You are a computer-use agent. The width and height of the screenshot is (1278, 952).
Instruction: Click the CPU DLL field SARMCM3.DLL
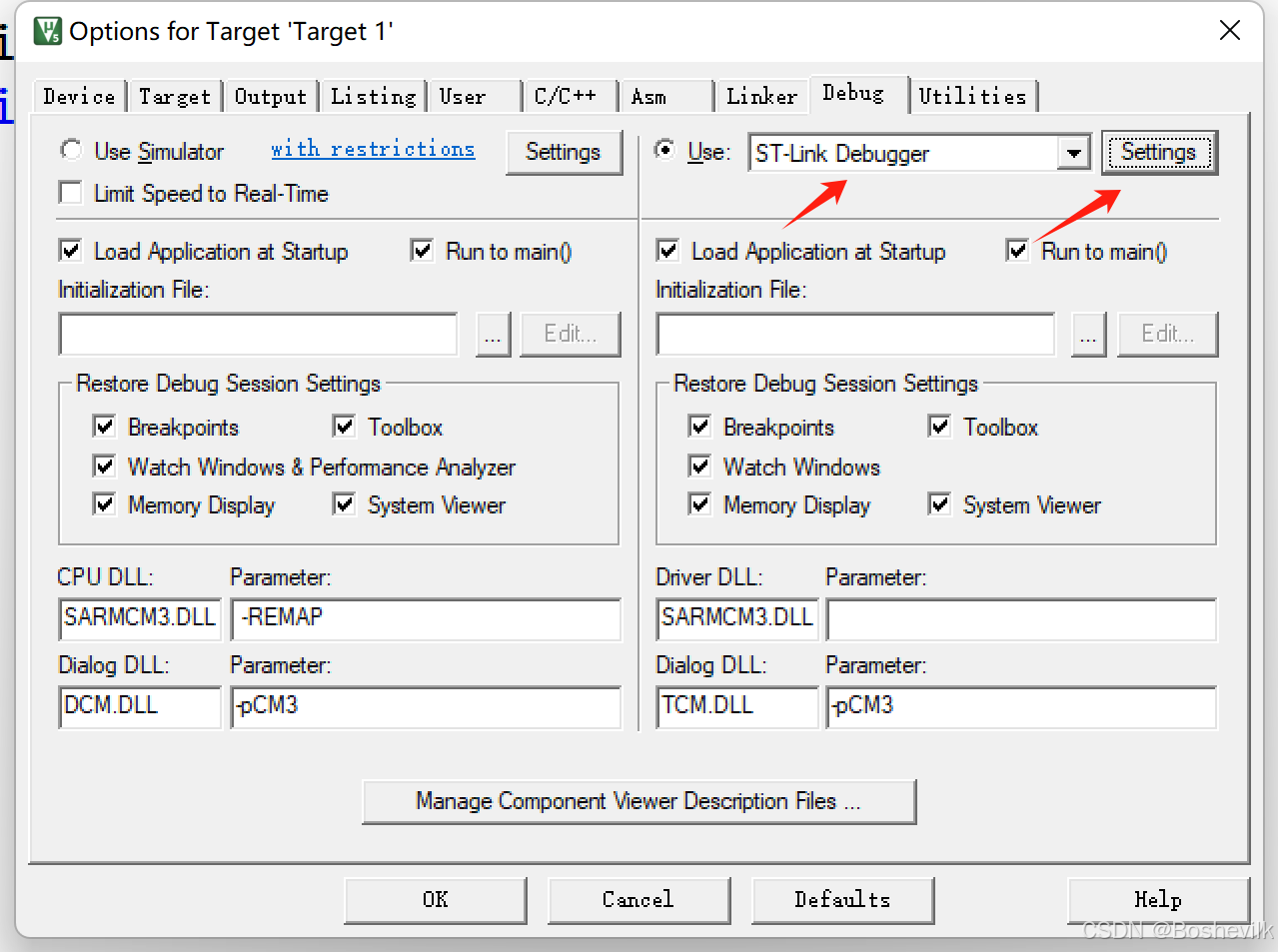(x=140, y=619)
